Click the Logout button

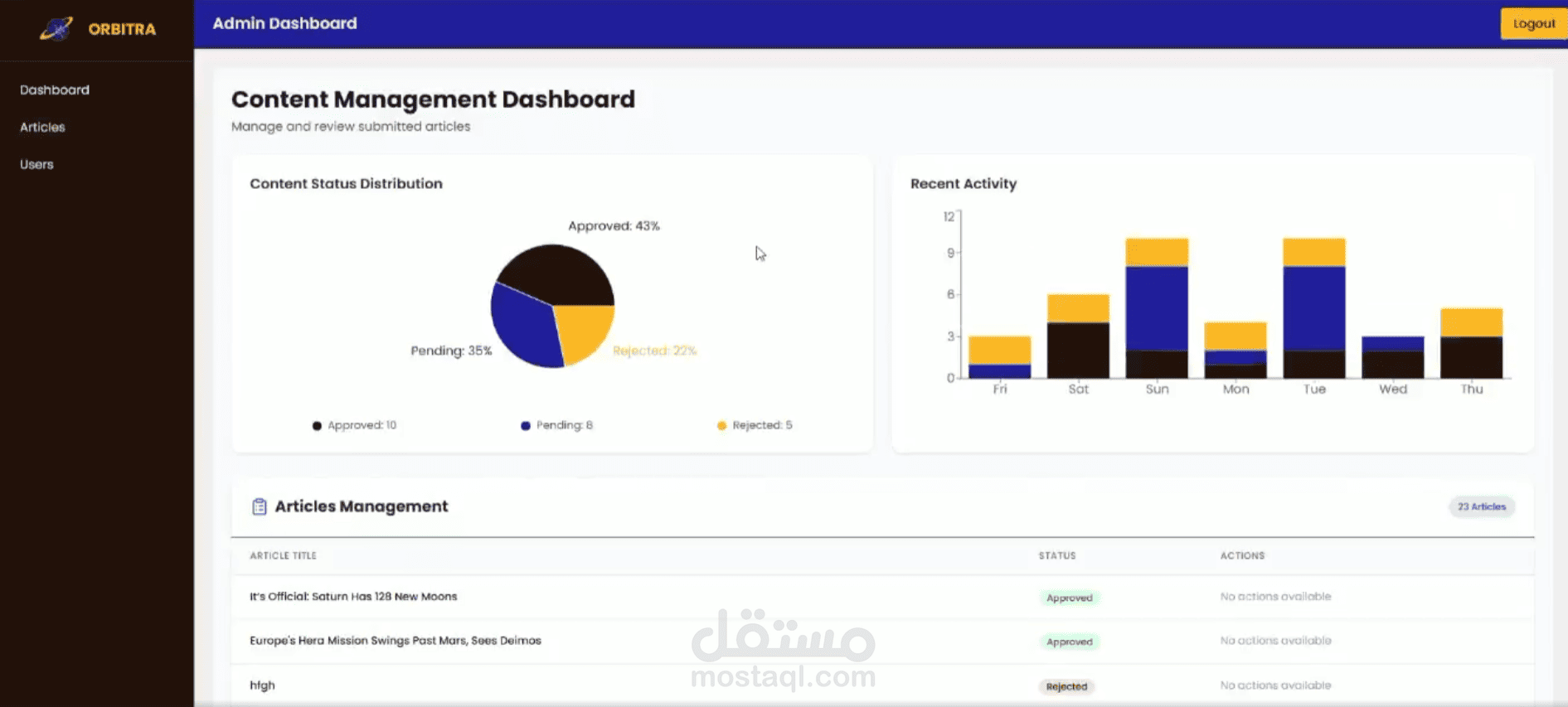(x=1533, y=23)
